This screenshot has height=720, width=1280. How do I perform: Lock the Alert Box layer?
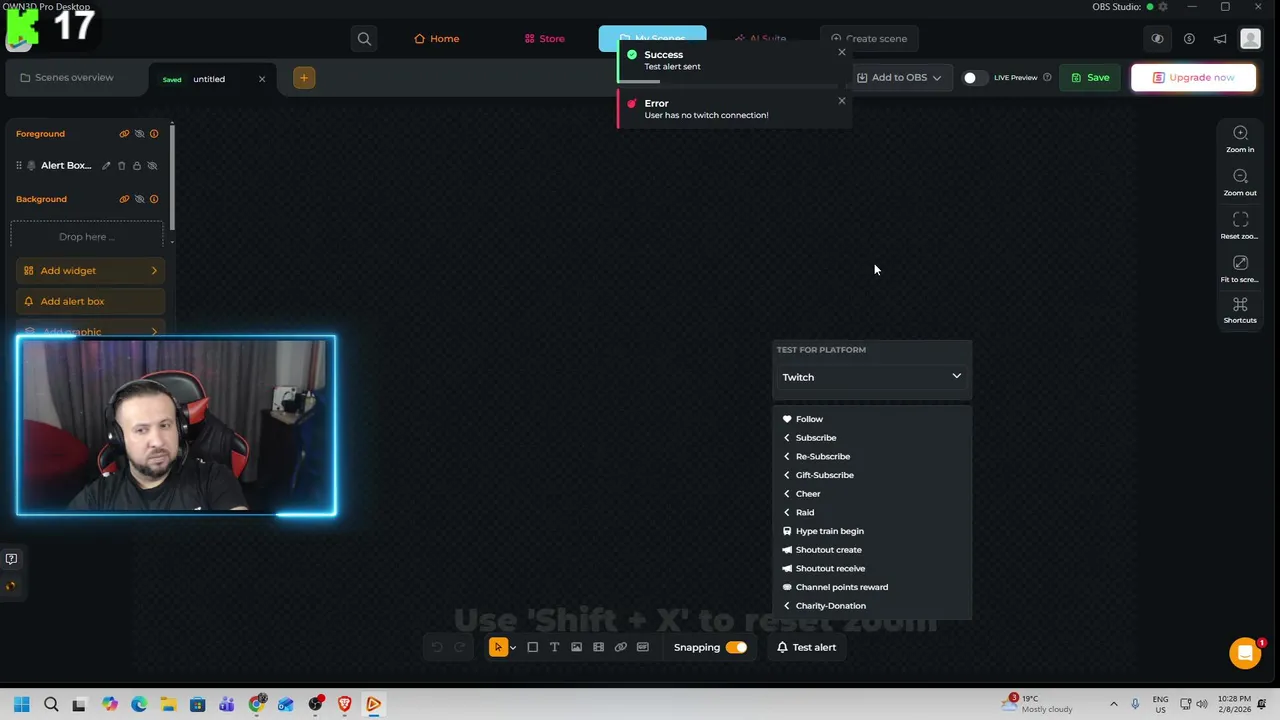(137, 165)
